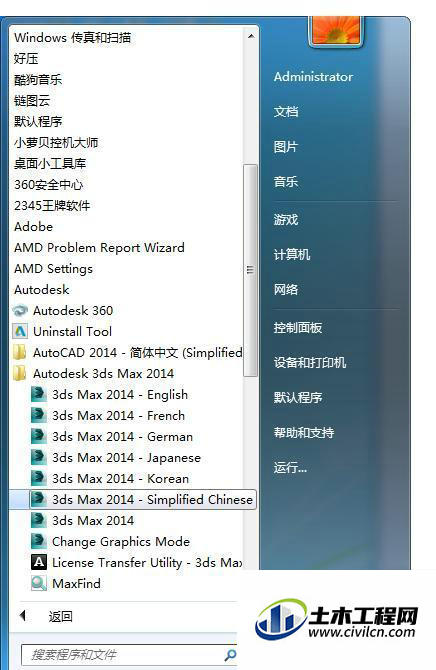Click the scrollbar up arrow
The image size is (436, 670).
click(251, 37)
